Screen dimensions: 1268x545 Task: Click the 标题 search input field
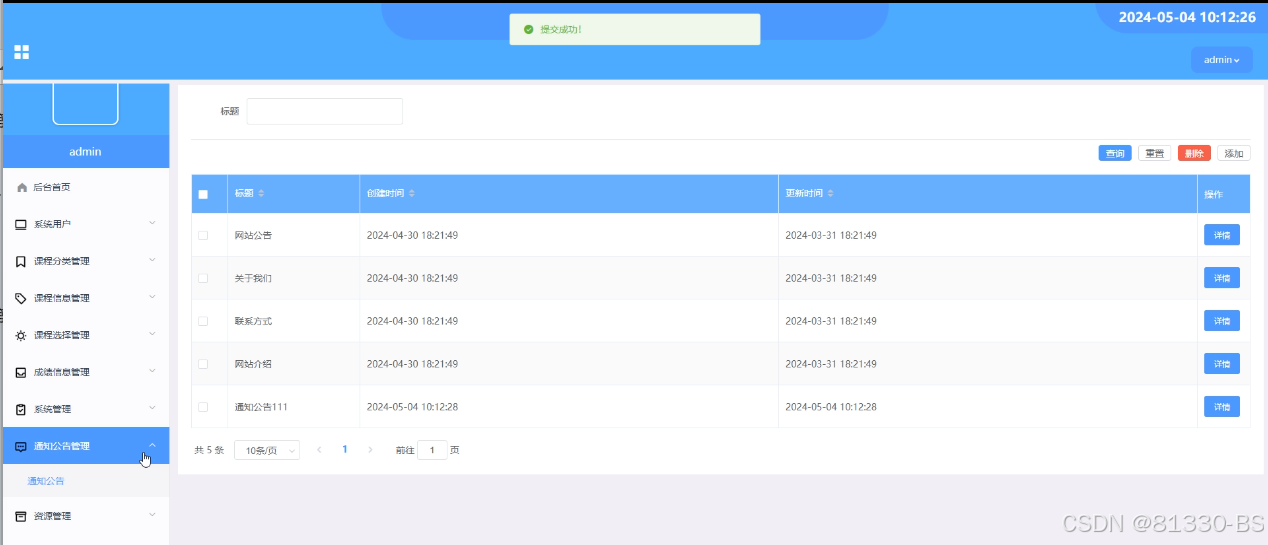325,111
